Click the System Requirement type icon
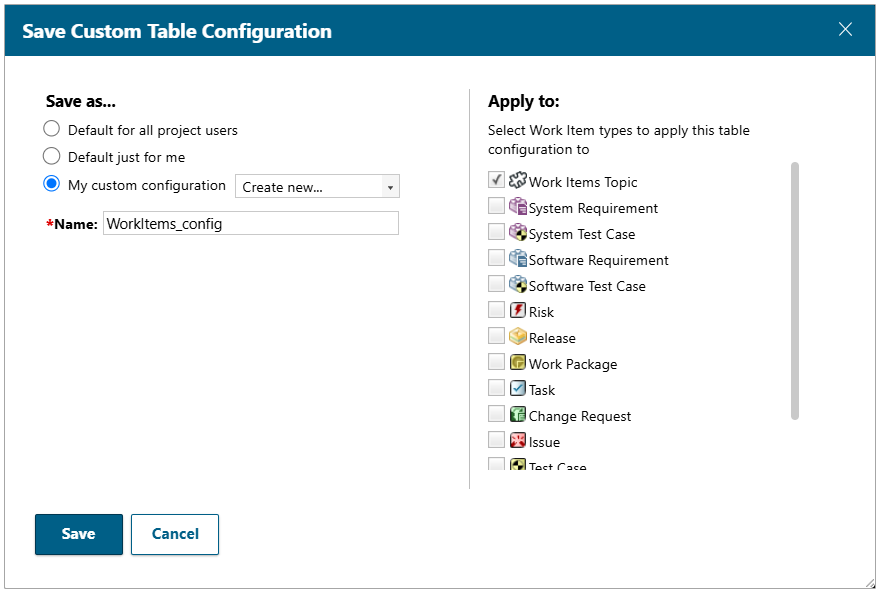 click(518, 207)
